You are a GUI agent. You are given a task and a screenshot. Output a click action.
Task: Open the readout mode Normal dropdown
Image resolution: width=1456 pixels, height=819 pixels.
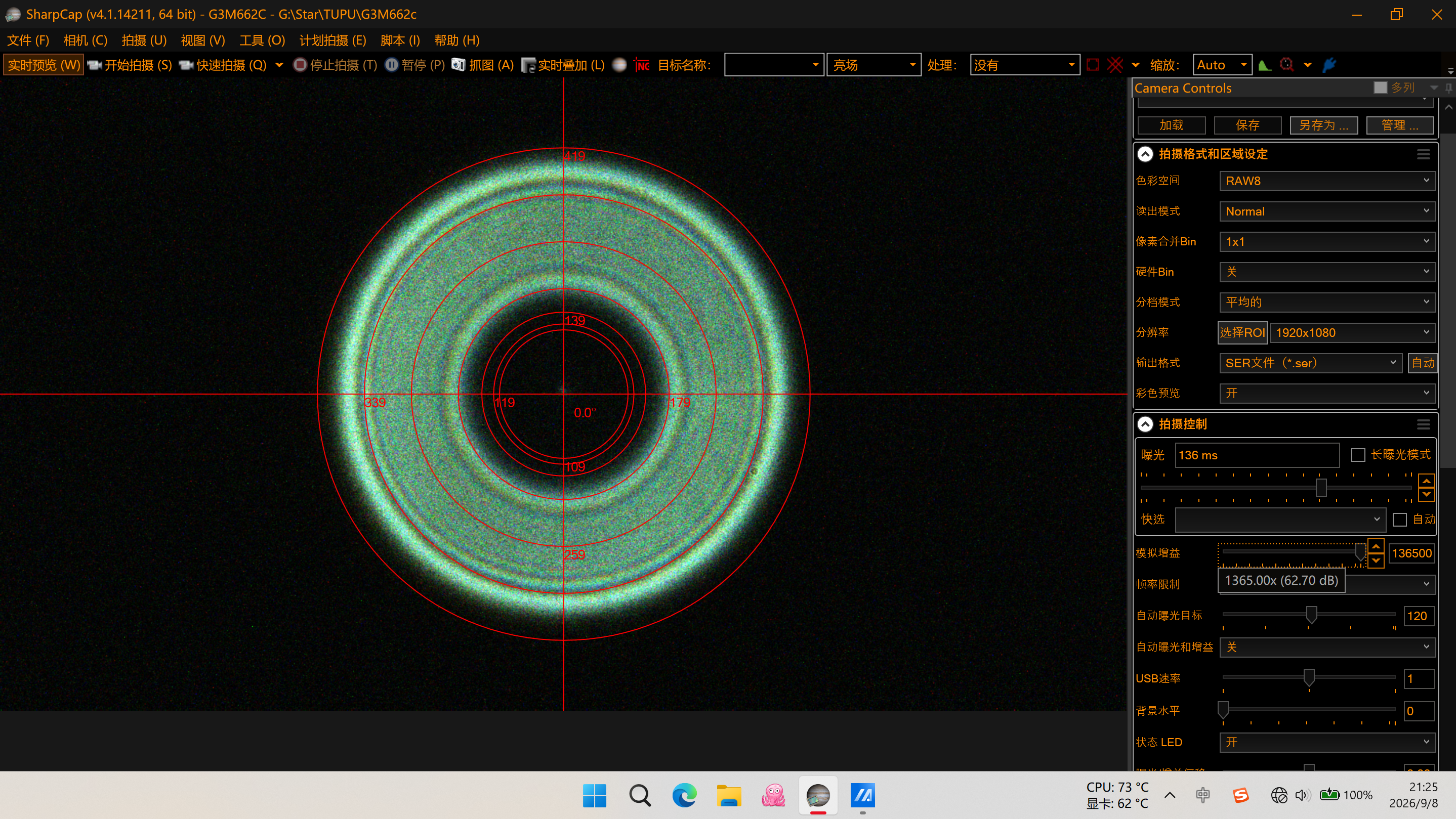(x=1327, y=211)
